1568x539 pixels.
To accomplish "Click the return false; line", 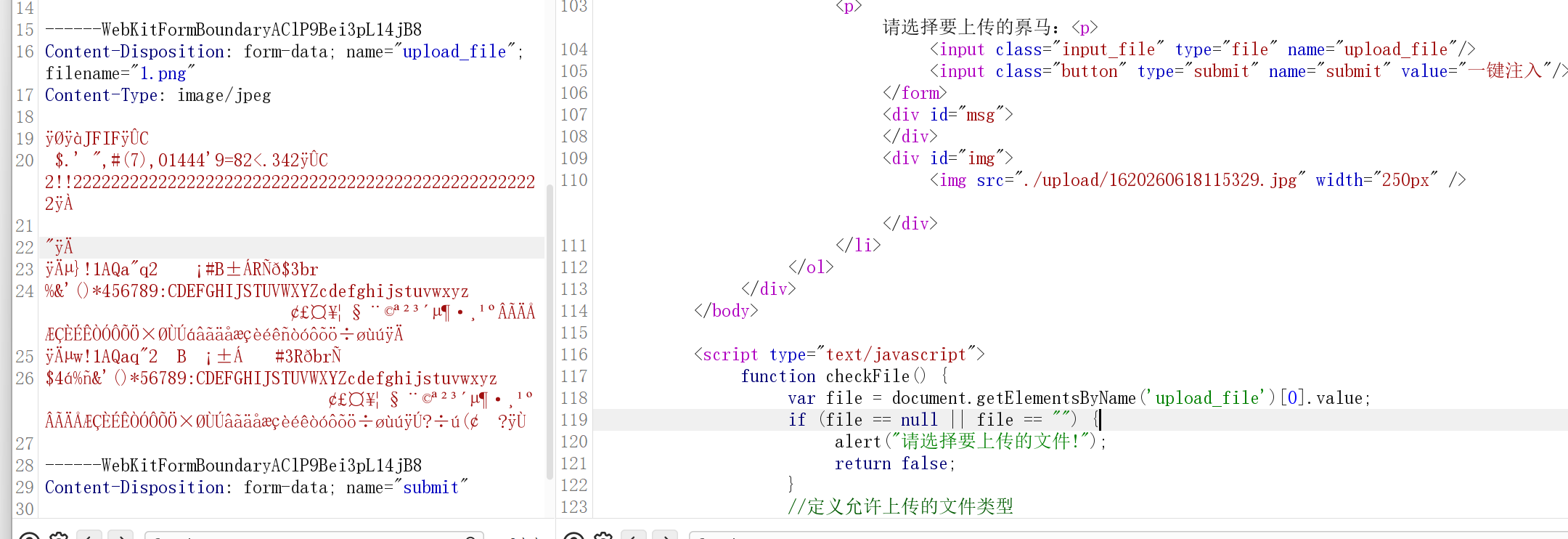I will tap(895, 463).
